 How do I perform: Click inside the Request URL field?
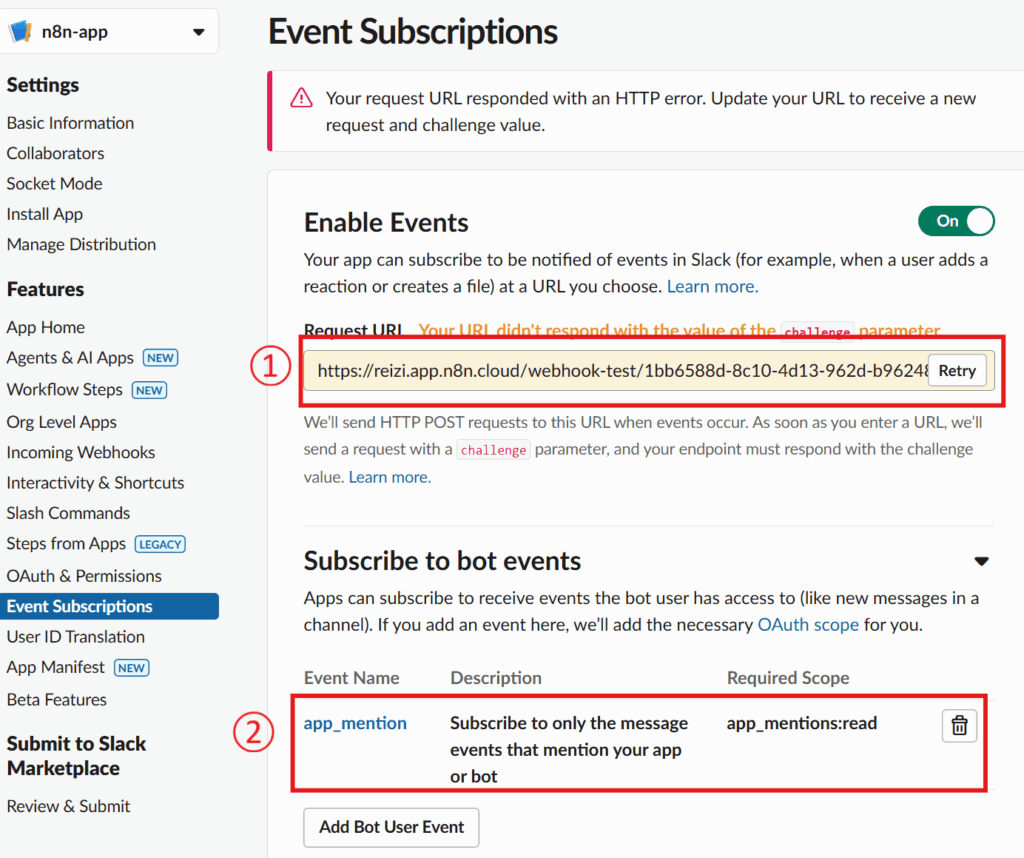click(615, 371)
